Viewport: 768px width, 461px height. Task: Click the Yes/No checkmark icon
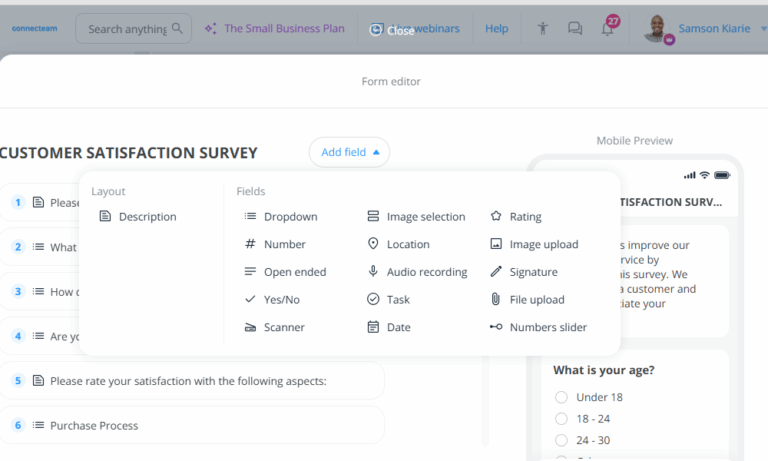[250, 299]
